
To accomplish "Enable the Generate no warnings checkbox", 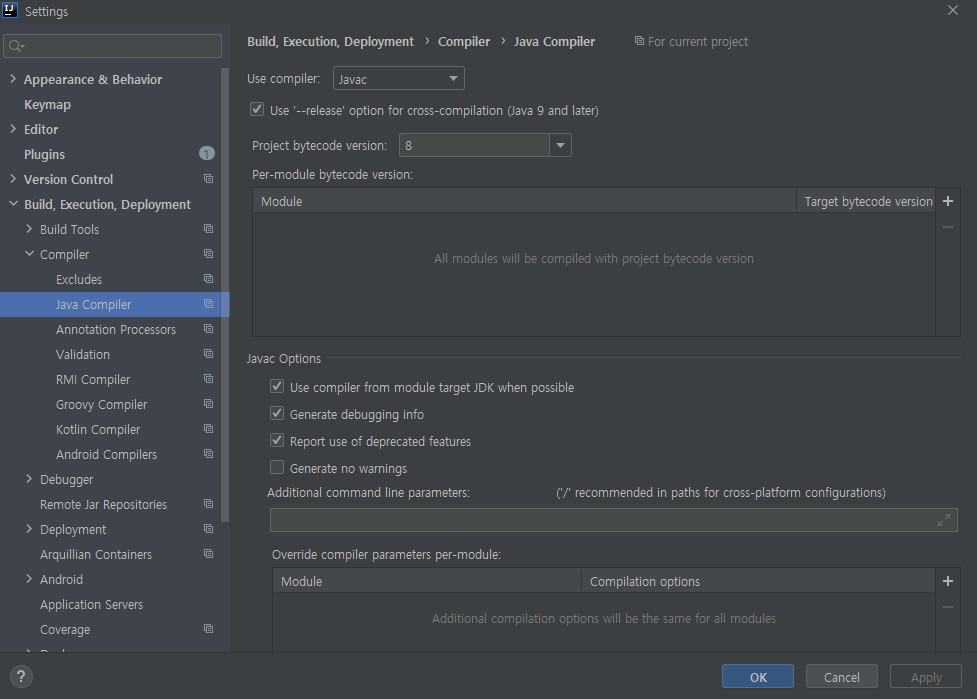I will click(x=277, y=467).
